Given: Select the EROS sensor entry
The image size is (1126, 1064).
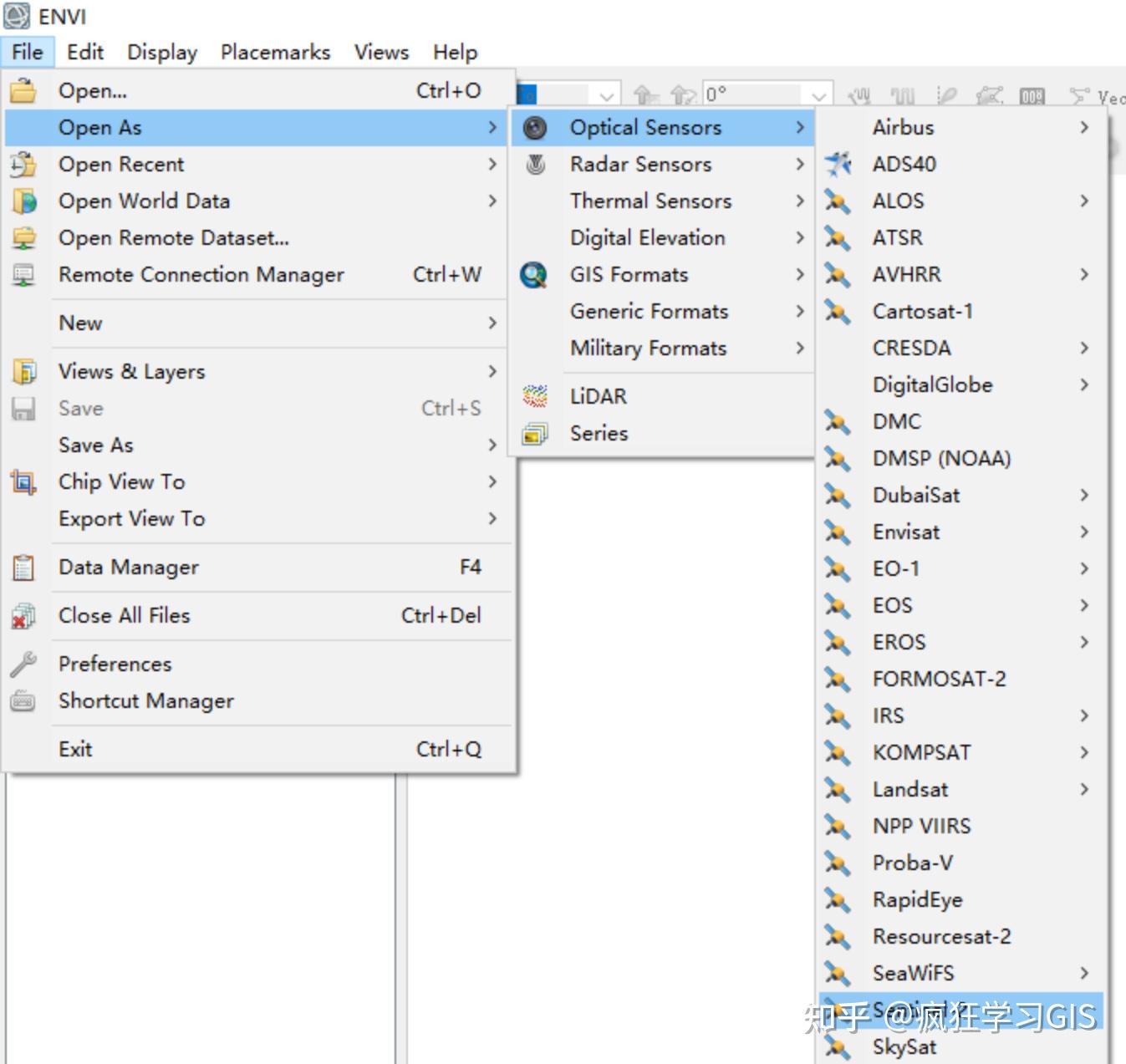Looking at the screenshot, I should (962, 642).
